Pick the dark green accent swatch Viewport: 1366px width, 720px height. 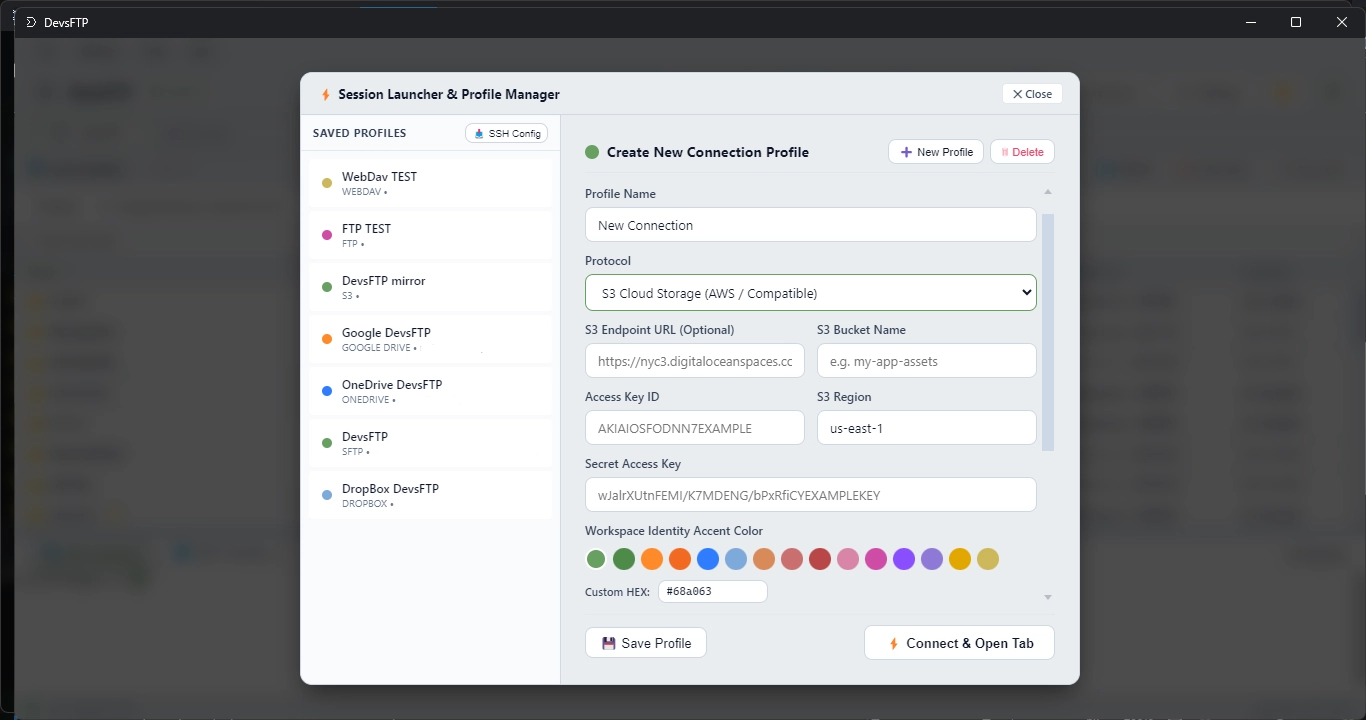(624, 559)
